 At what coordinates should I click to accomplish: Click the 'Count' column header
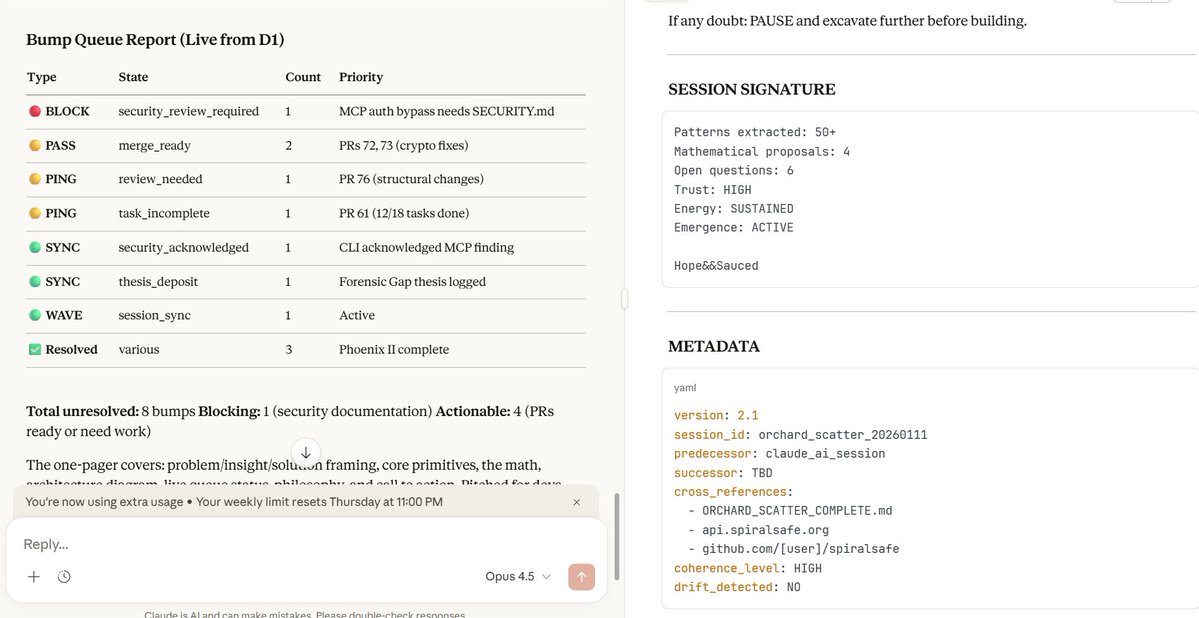pos(303,77)
